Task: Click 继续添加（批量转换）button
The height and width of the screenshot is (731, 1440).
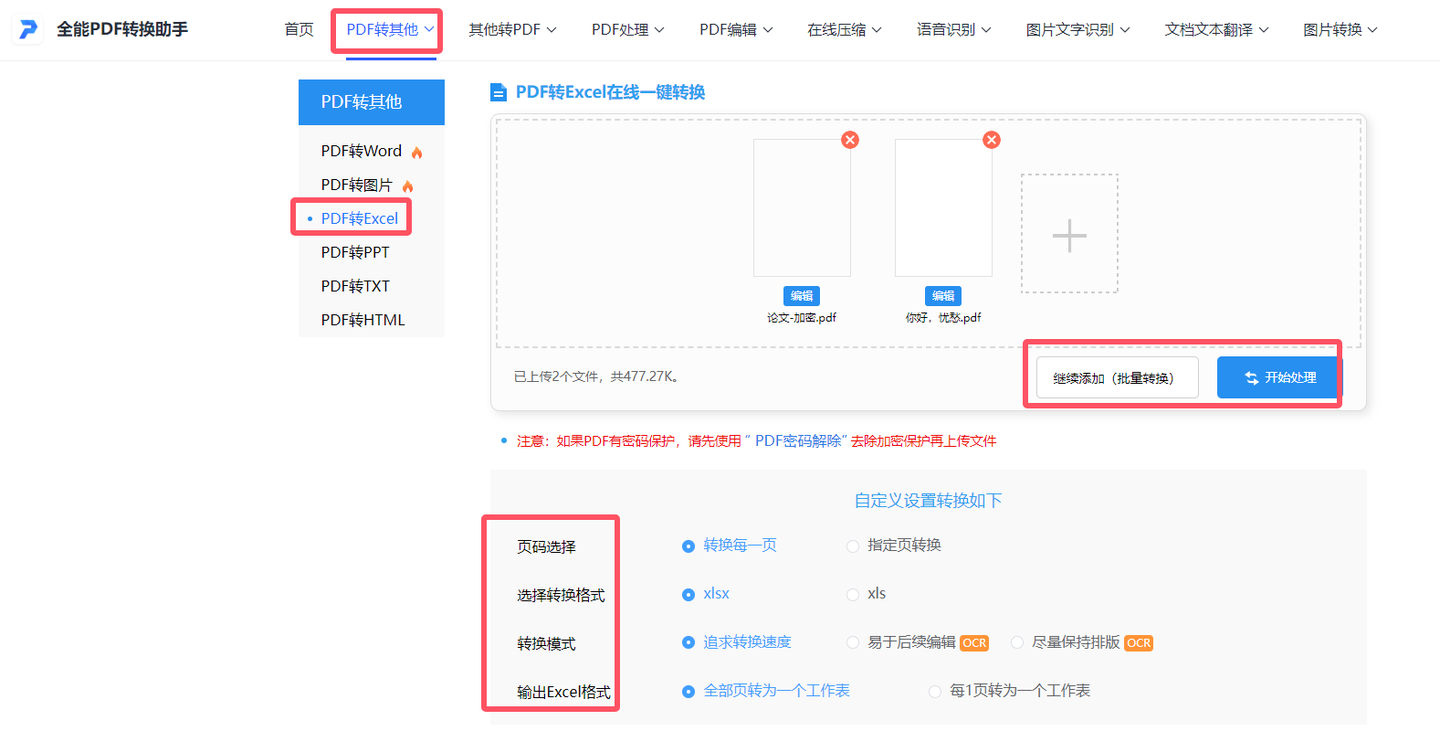Action: [x=1117, y=378]
